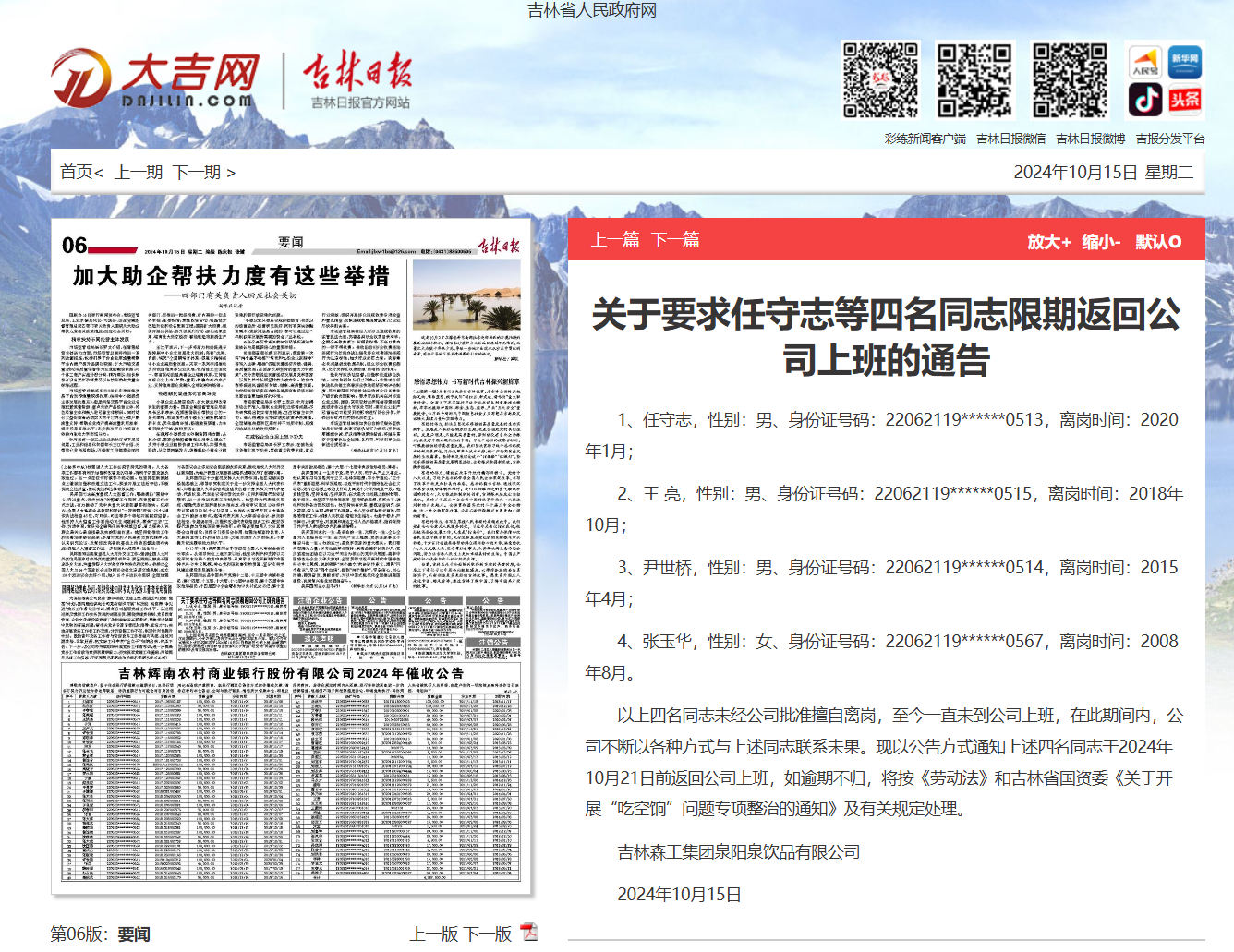The width and height of the screenshot is (1234, 952).
Task: Open the 人民号 icon link
Action: pyautogui.click(x=1145, y=63)
